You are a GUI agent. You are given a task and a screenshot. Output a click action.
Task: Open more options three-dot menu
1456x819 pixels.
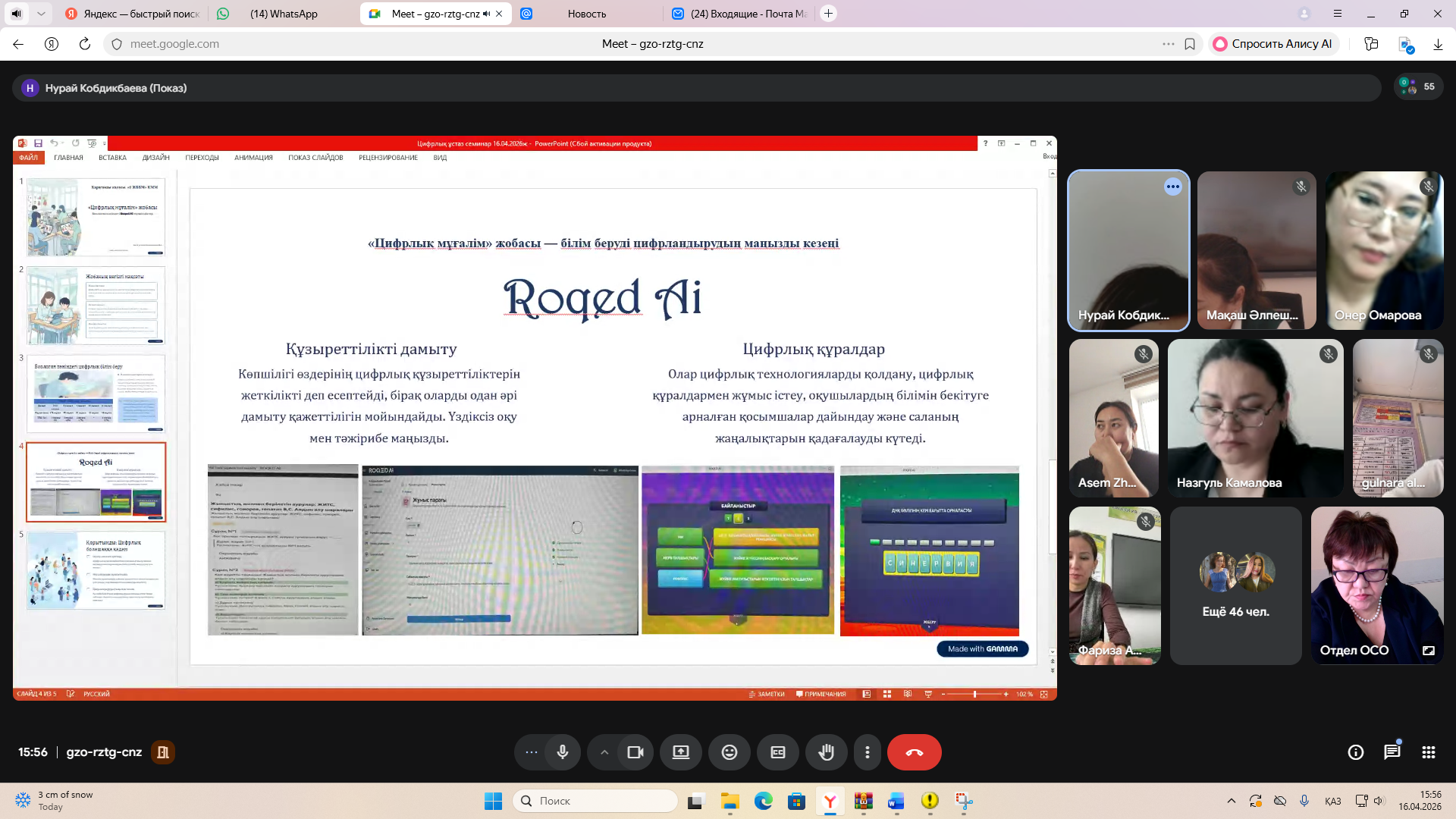click(867, 752)
